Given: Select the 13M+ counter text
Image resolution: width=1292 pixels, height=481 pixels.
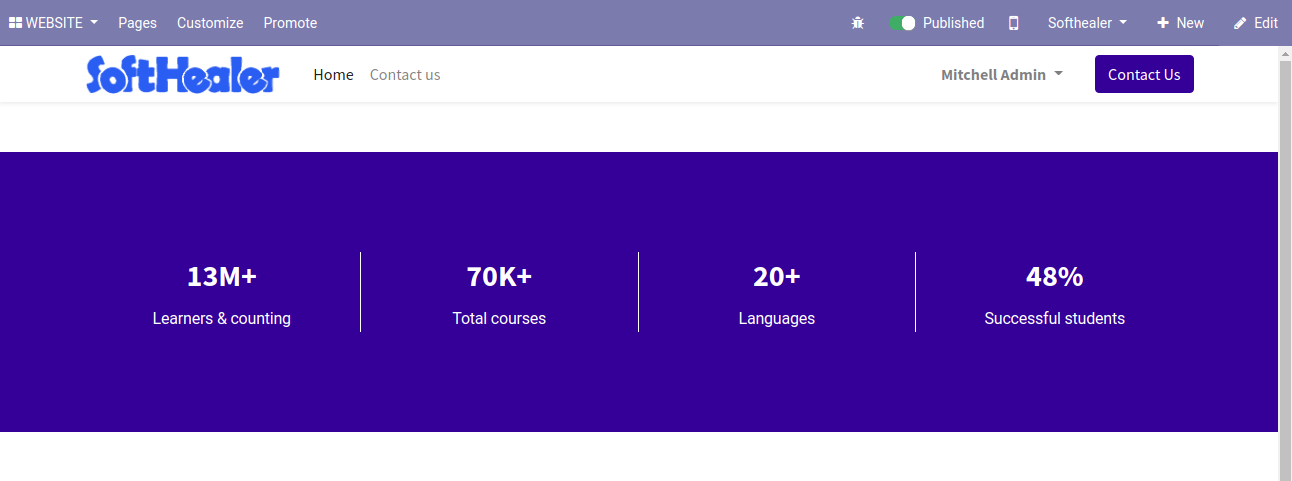Looking at the screenshot, I should coord(222,276).
